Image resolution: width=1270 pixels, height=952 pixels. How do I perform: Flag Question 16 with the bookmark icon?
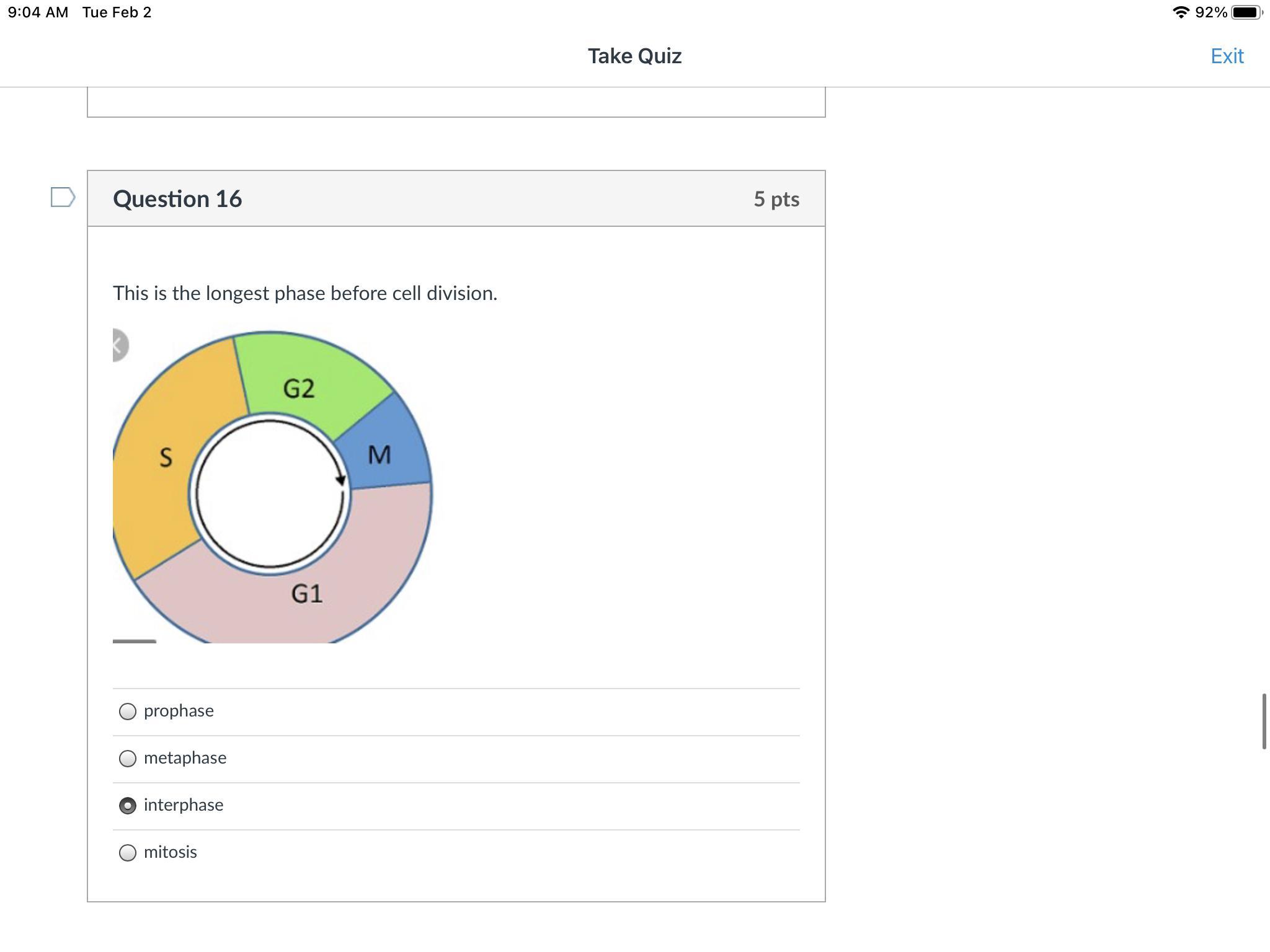[x=63, y=198]
